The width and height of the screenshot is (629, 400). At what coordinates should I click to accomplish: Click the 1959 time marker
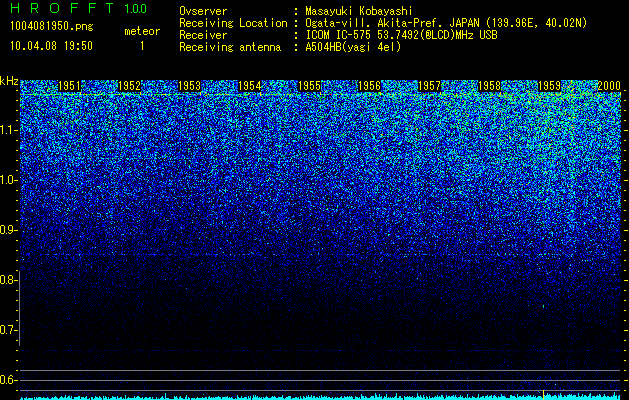[549, 86]
